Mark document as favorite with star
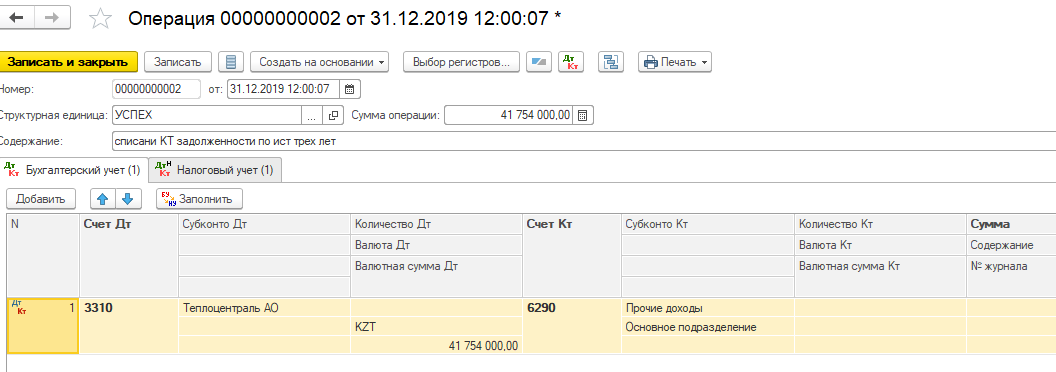This screenshot has height=372, width=1056. click(x=100, y=18)
